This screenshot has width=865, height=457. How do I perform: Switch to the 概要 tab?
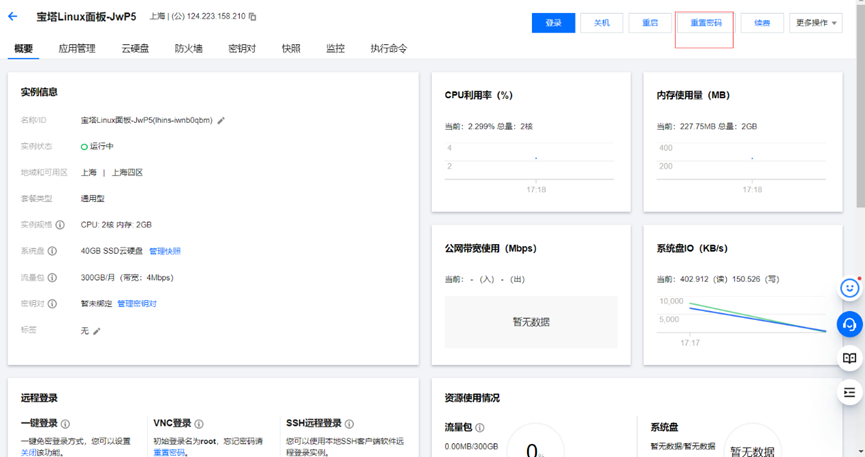tap(23, 49)
